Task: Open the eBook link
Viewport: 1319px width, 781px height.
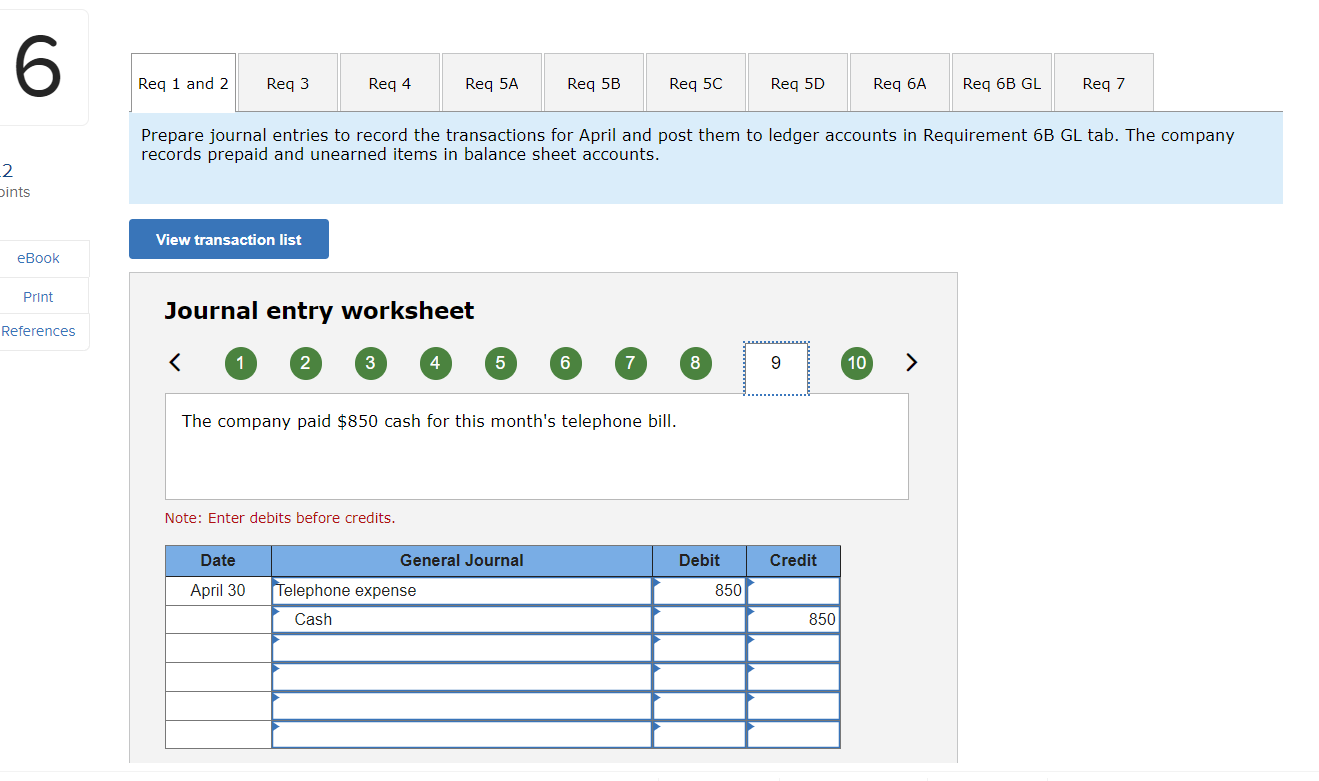Action: tap(37, 258)
